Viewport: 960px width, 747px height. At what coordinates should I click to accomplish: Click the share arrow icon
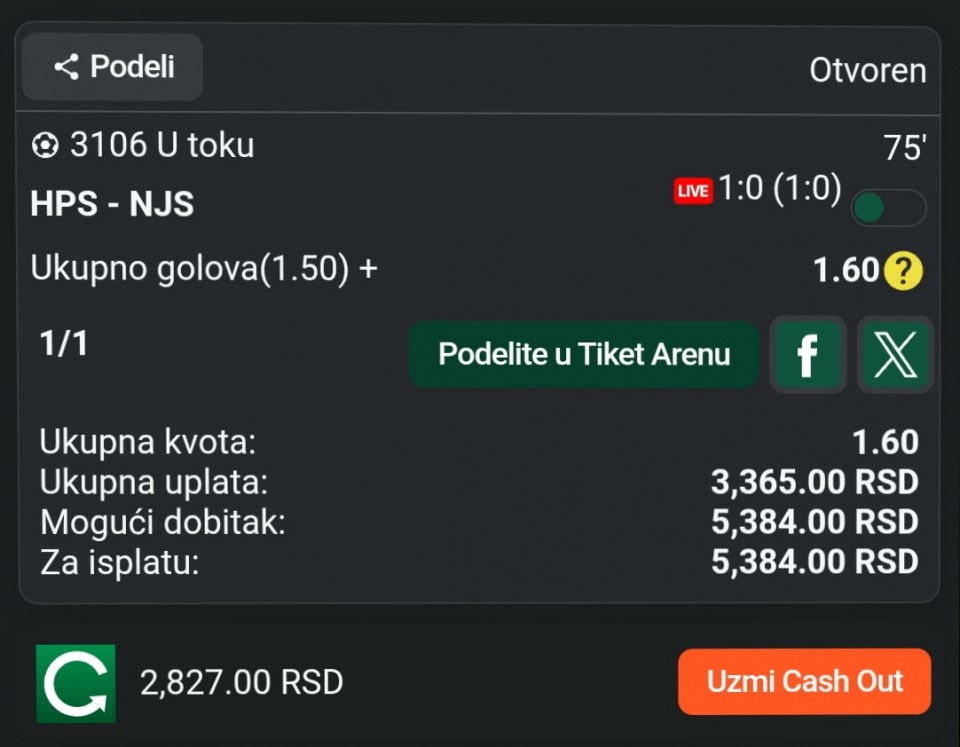(x=67, y=67)
